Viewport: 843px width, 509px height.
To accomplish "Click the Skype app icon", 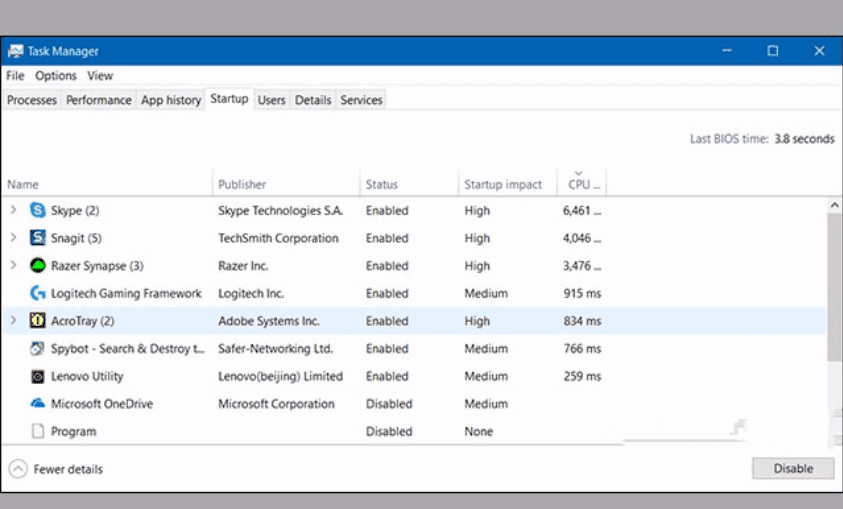I will coord(38,210).
